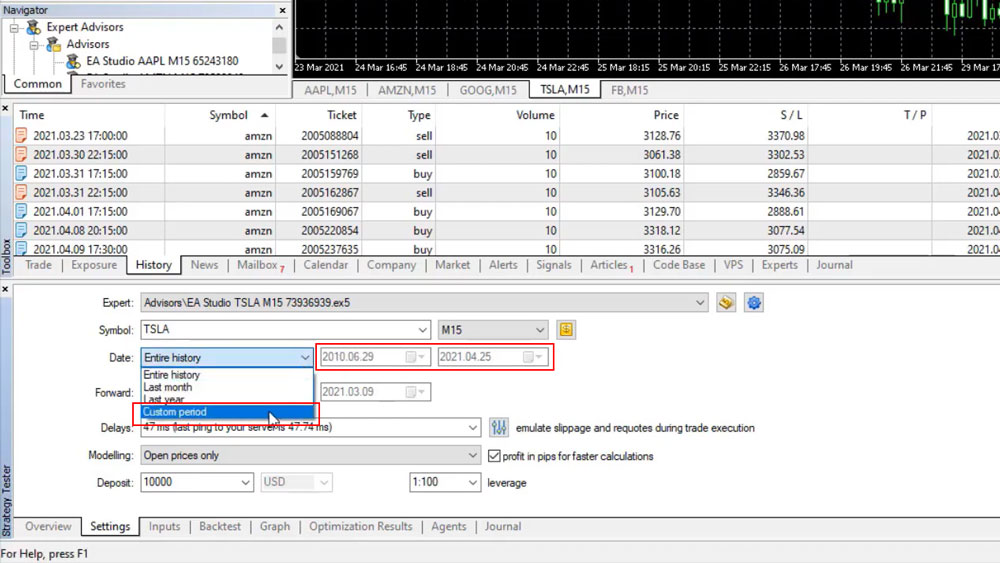Click end date field 2021.04.25
Screen dimensions: 1000x563
point(492,357)
